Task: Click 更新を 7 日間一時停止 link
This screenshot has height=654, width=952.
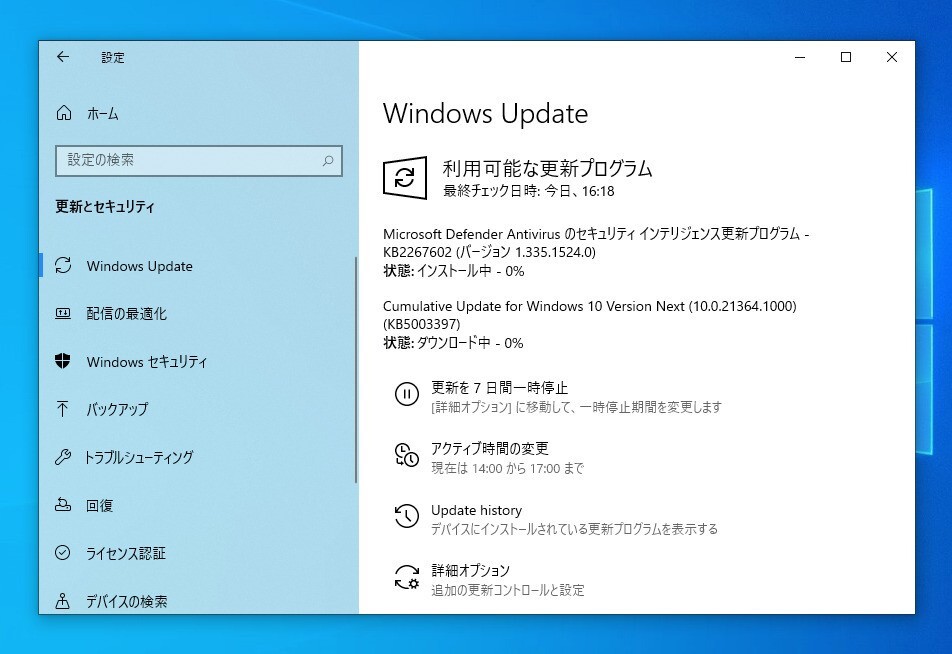Action: [x=500, y=387]
